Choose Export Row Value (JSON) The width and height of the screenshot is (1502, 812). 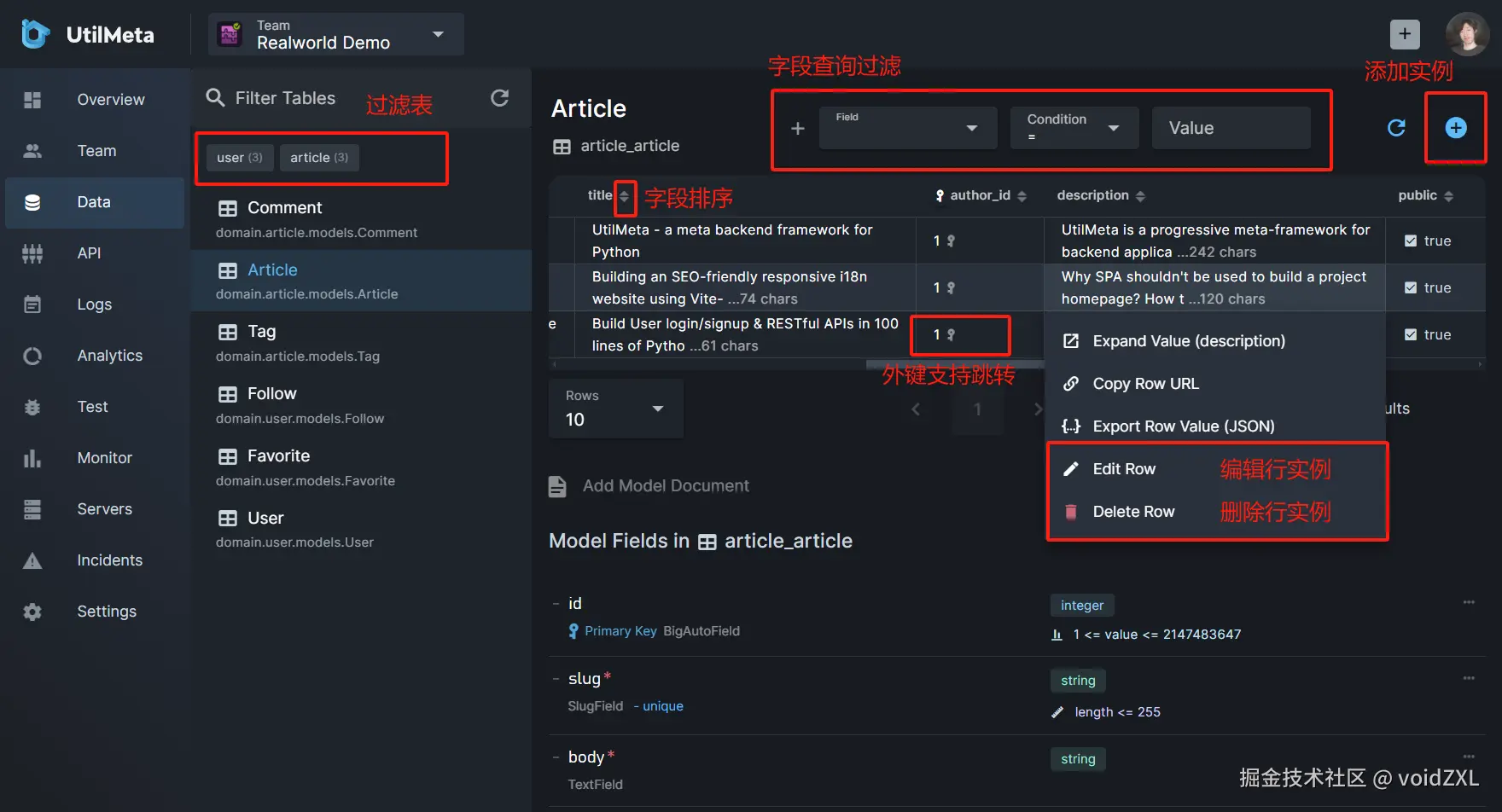pos(1216,426)
